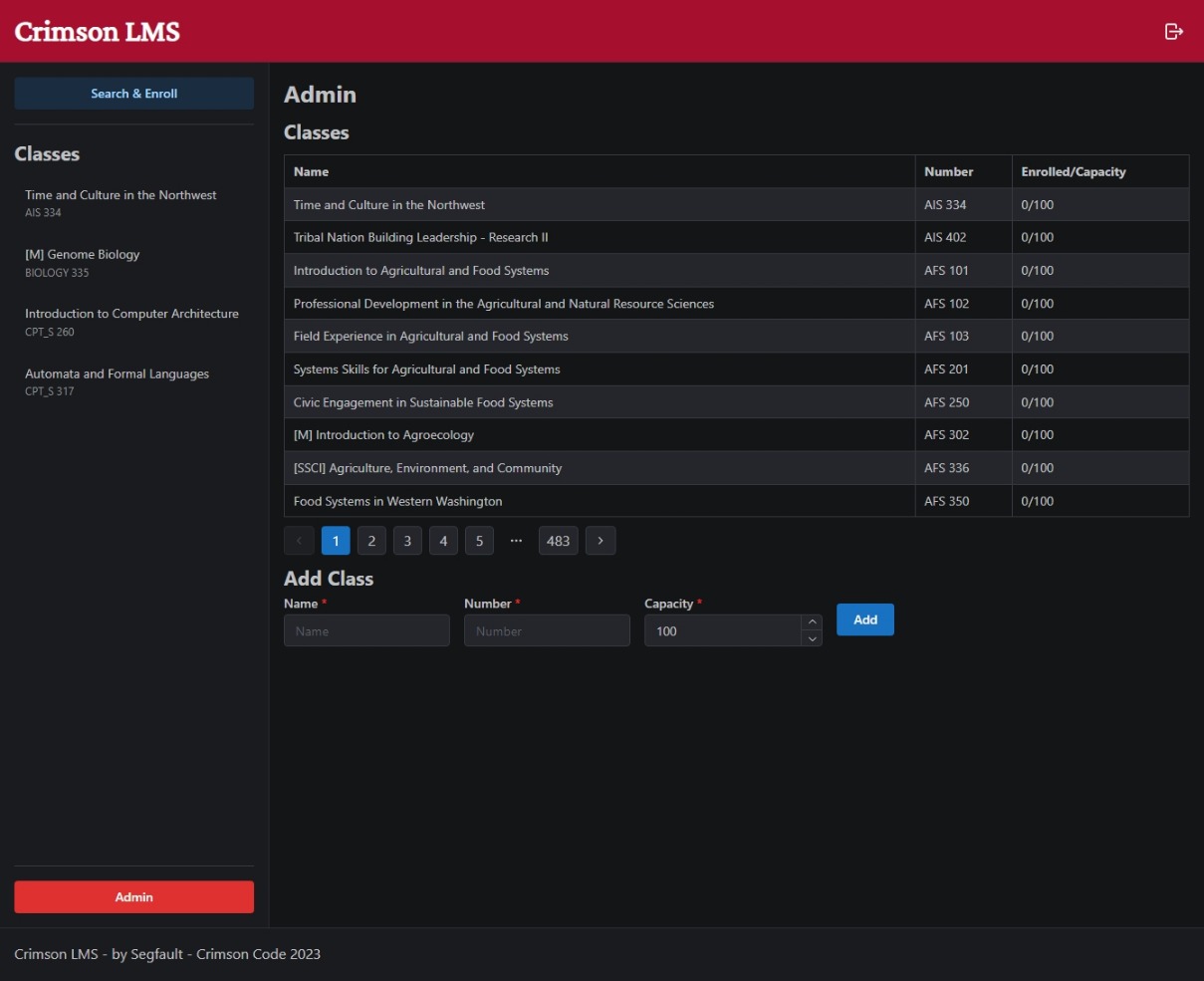Click the Add Class section heading
The image size is (1204, 981).
[x=329, y=579]
